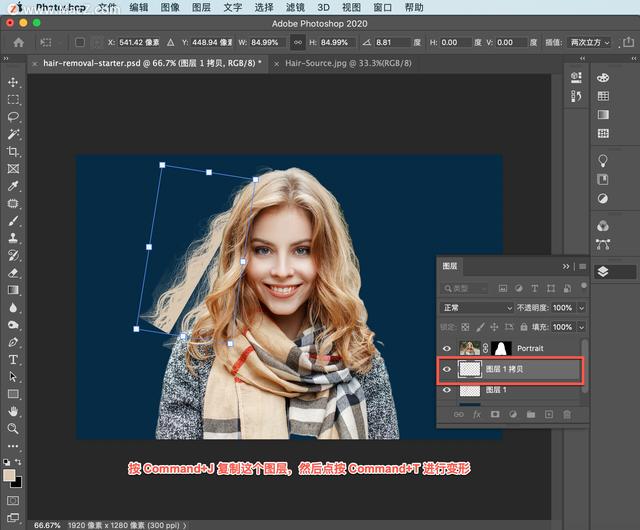Click the foreground color swatch
The image size is (640, 530).
10,475
